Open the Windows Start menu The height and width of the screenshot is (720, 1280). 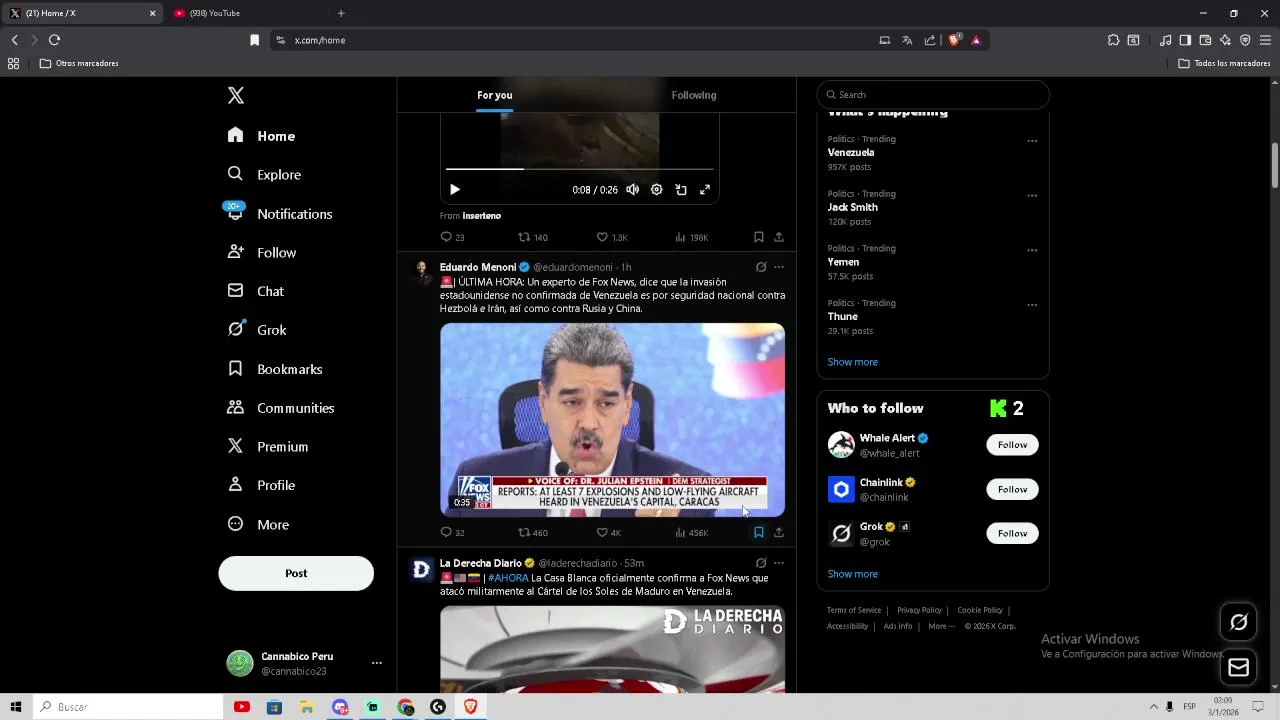click(x=16, y=707)
